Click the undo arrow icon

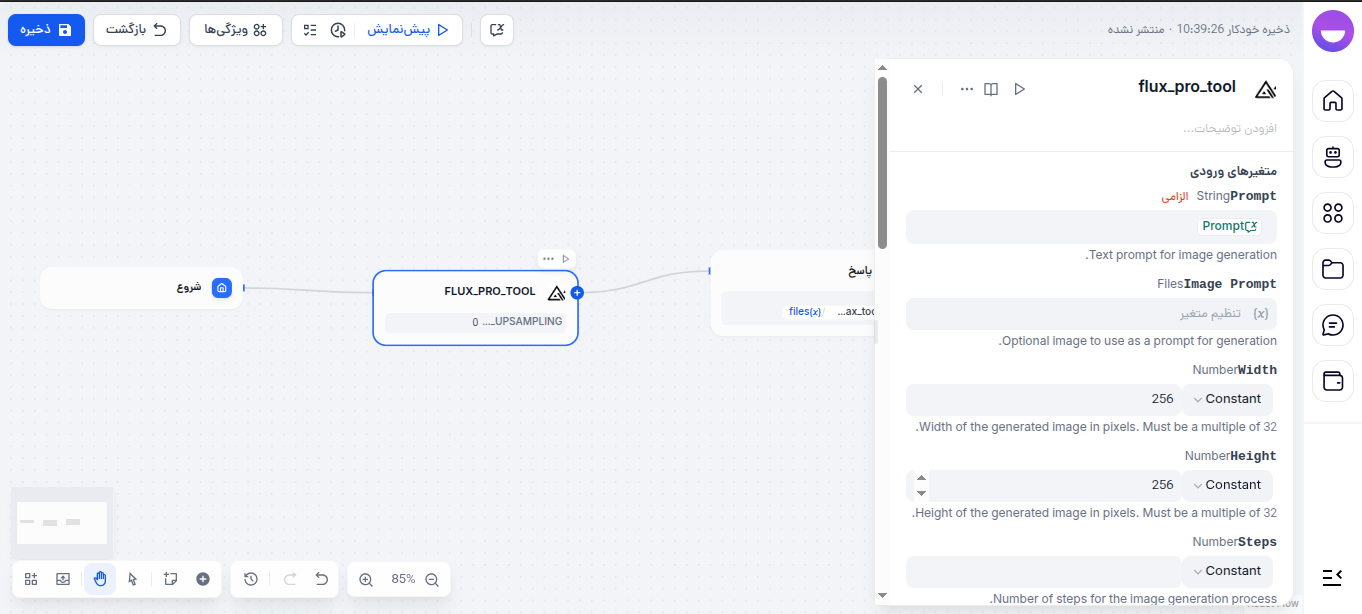coord(321,579)
